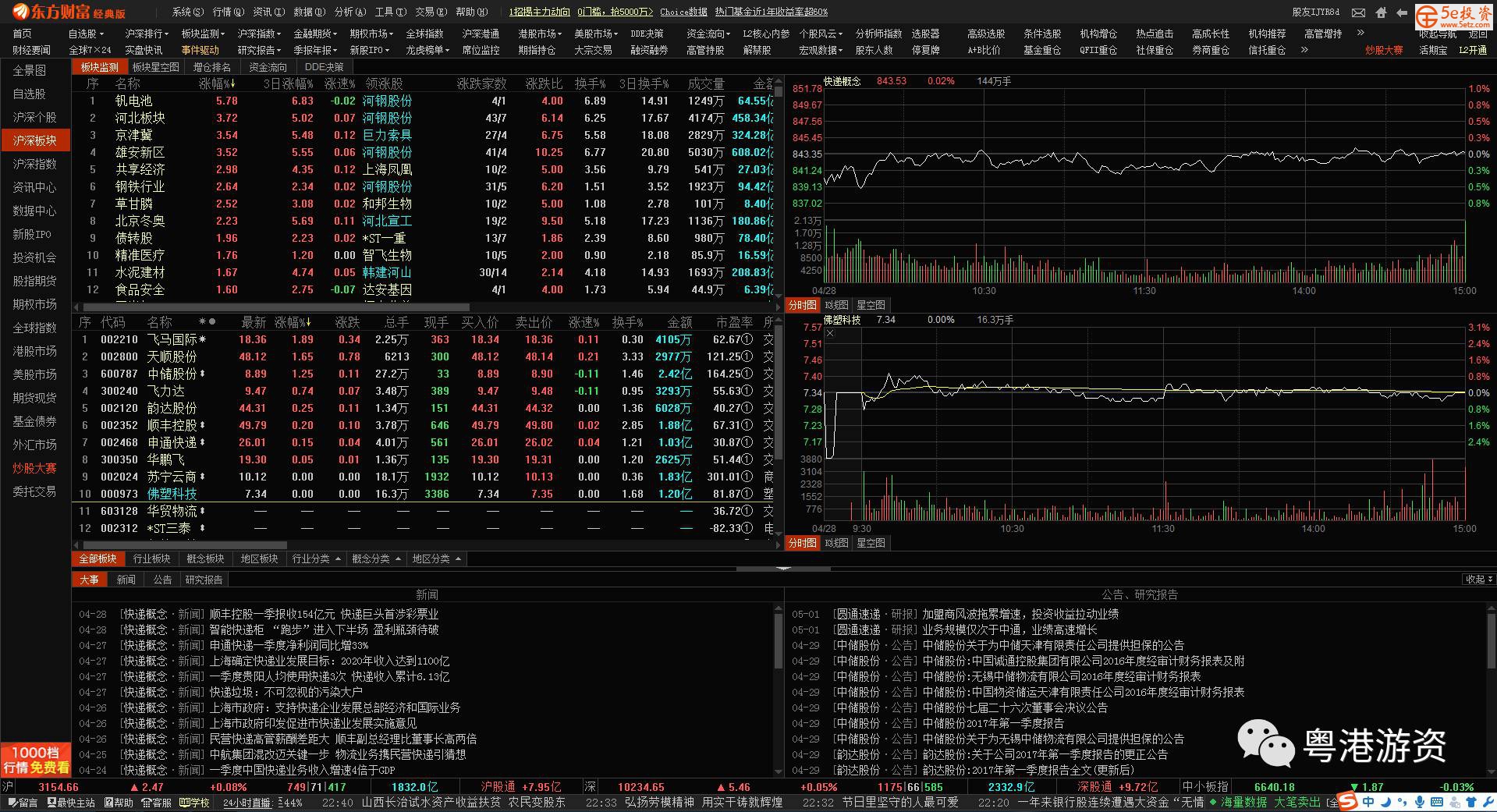Open 留言 message icon in status bar
The height and width of the screenshot is (812, 1497).
click(x=22, y=803)
